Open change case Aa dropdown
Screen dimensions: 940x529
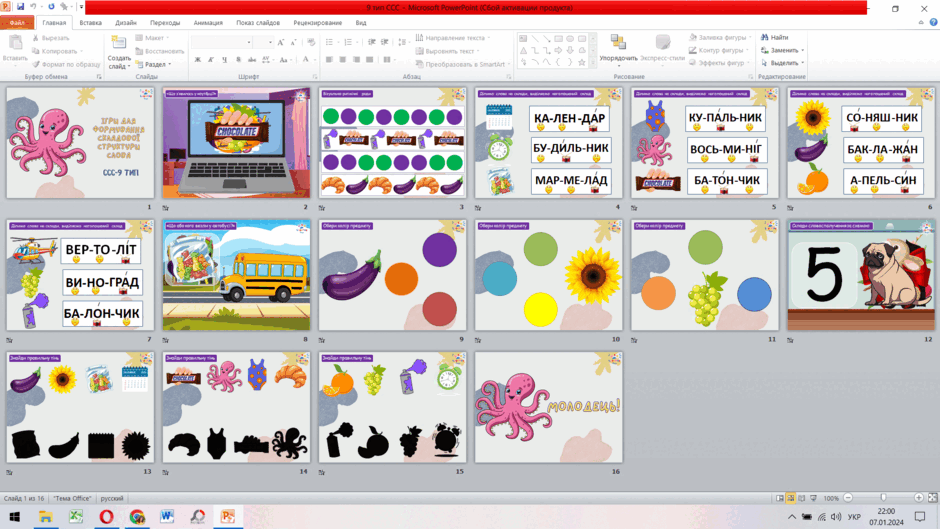(x=285, y=59)
